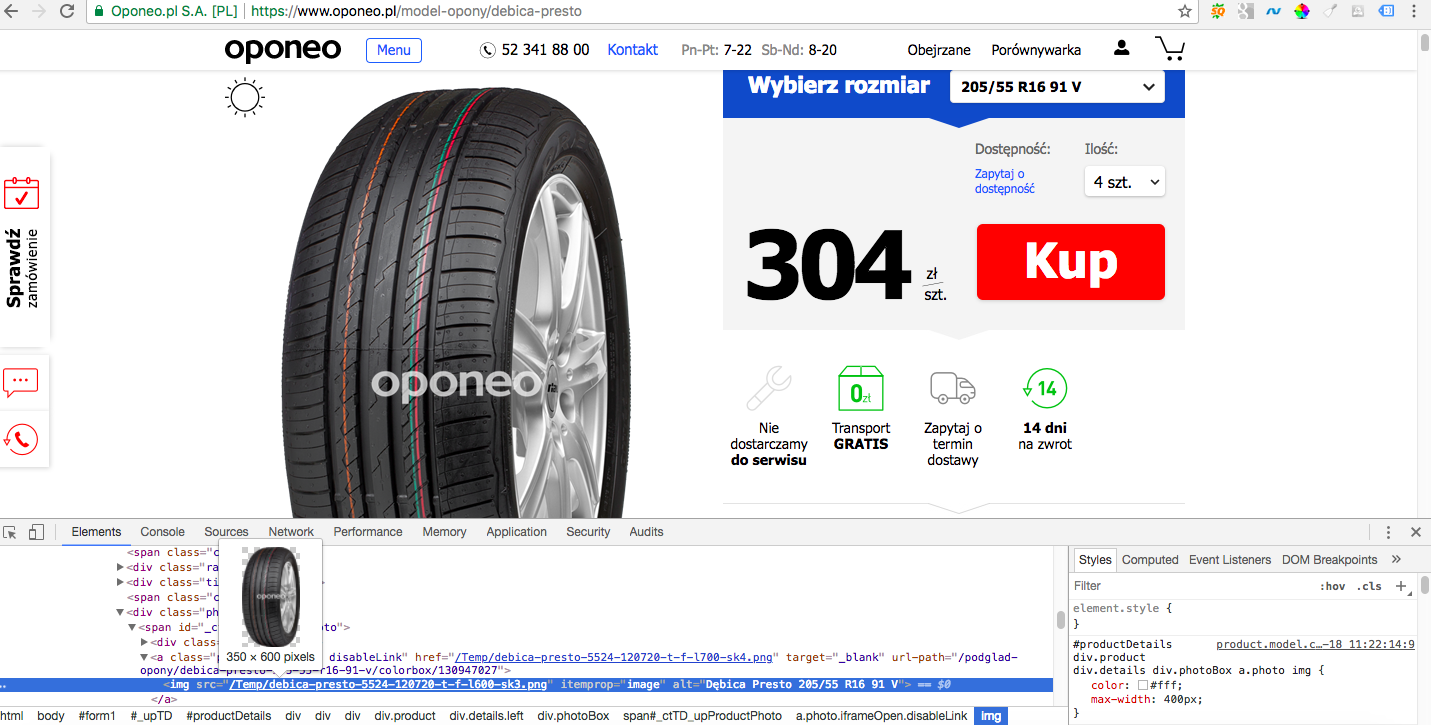Open the Obejrzane link
The height and width of the screenshot is (725, 1431).
pyautogui.click(x=939, y=50)
